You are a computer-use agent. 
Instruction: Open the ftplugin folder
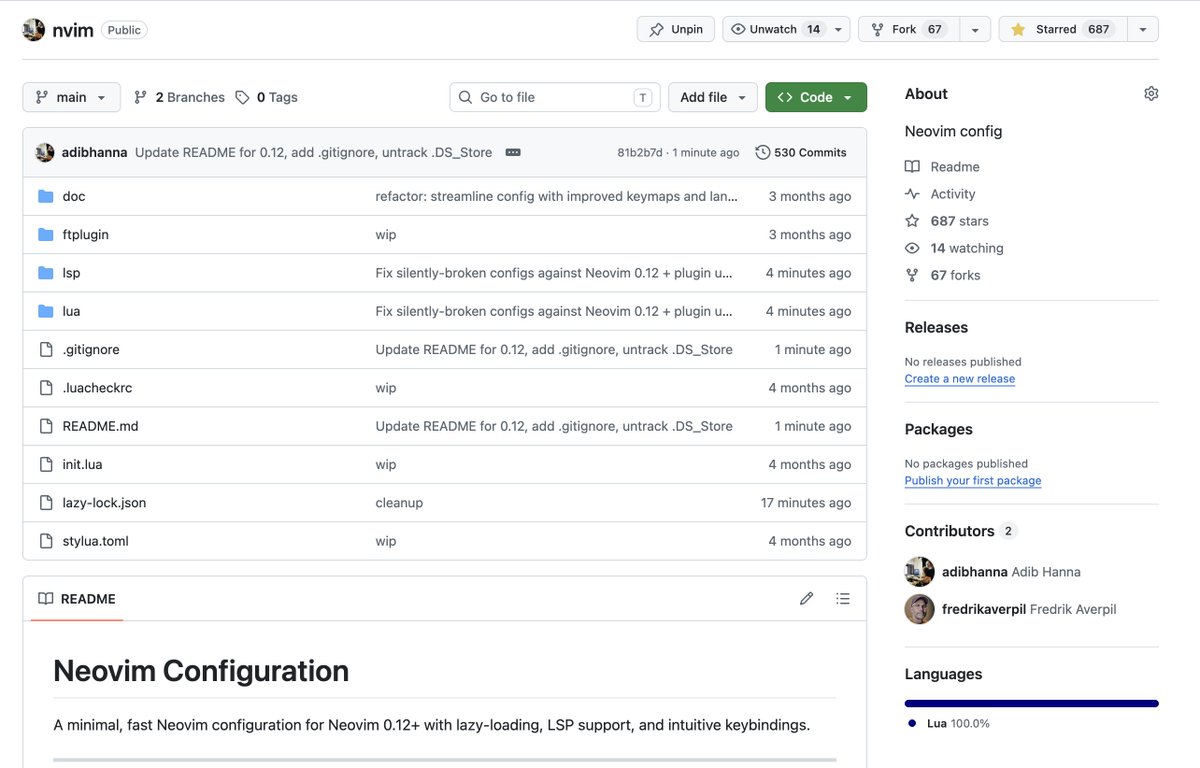point(86,235)
